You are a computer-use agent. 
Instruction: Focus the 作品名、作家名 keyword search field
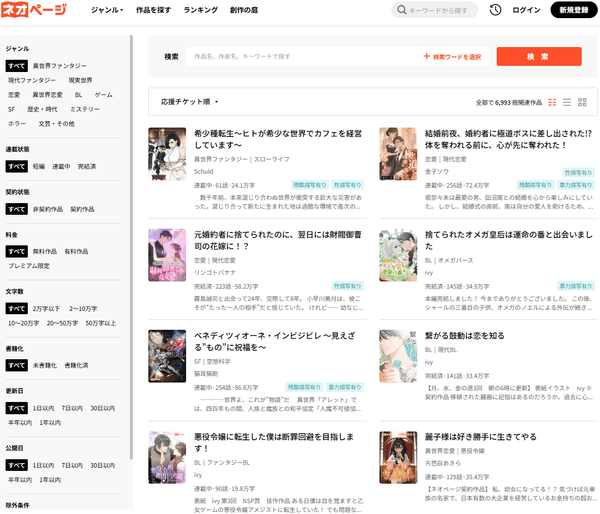(300, 57)
